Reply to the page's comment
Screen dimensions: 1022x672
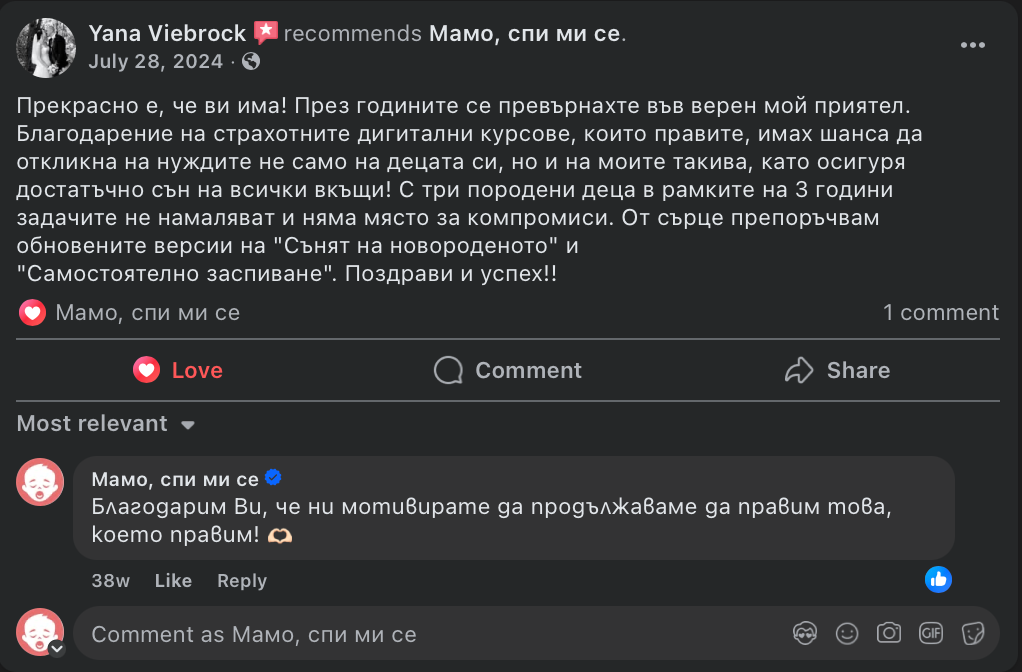tap(242, 581)
